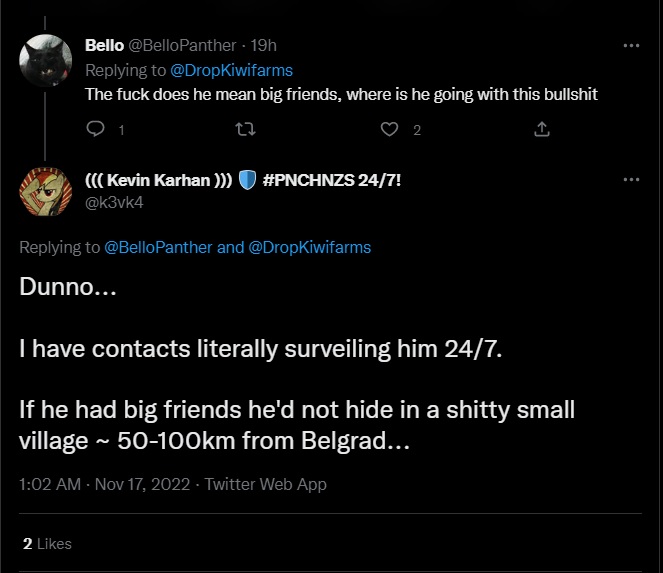Click the blue shield badge beside Kevin Karhan
This screenshot has height=573, width=663.
[248, 180]
